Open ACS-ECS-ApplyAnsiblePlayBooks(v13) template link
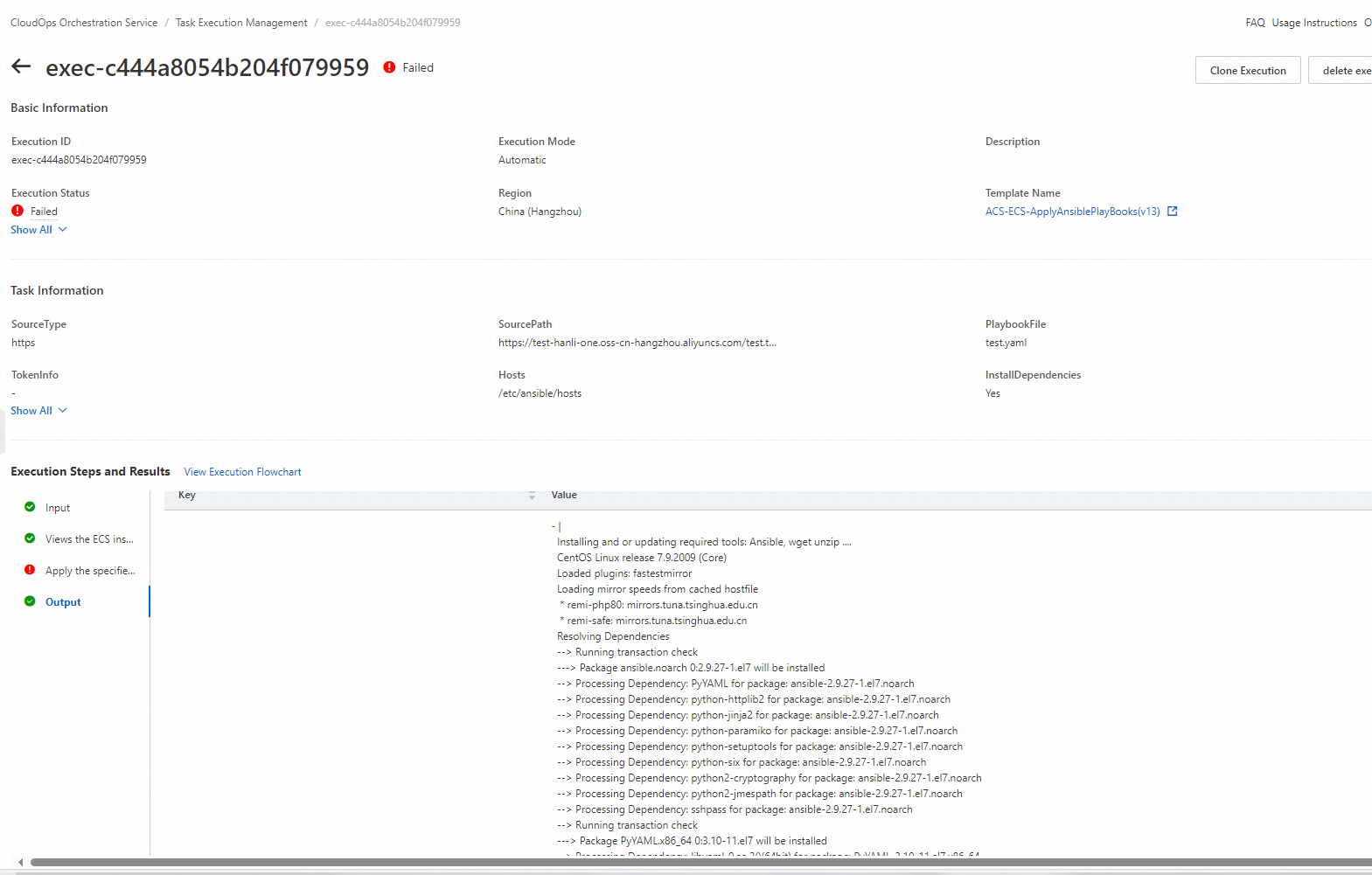This screenshot has height=875, width=1372. click(1072, 212)
